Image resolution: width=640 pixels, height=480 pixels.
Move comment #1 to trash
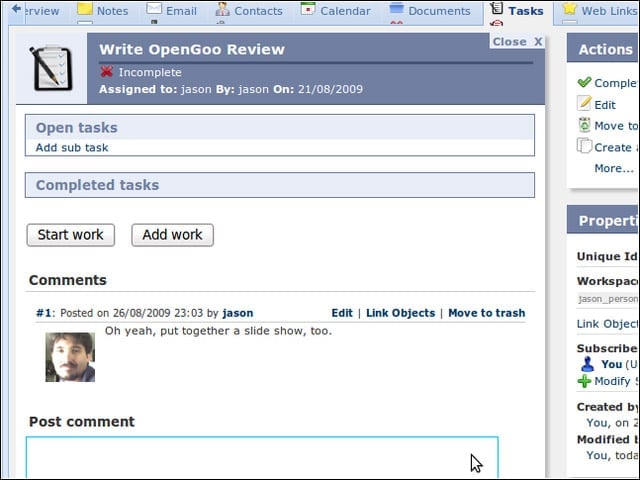(487, 313)
